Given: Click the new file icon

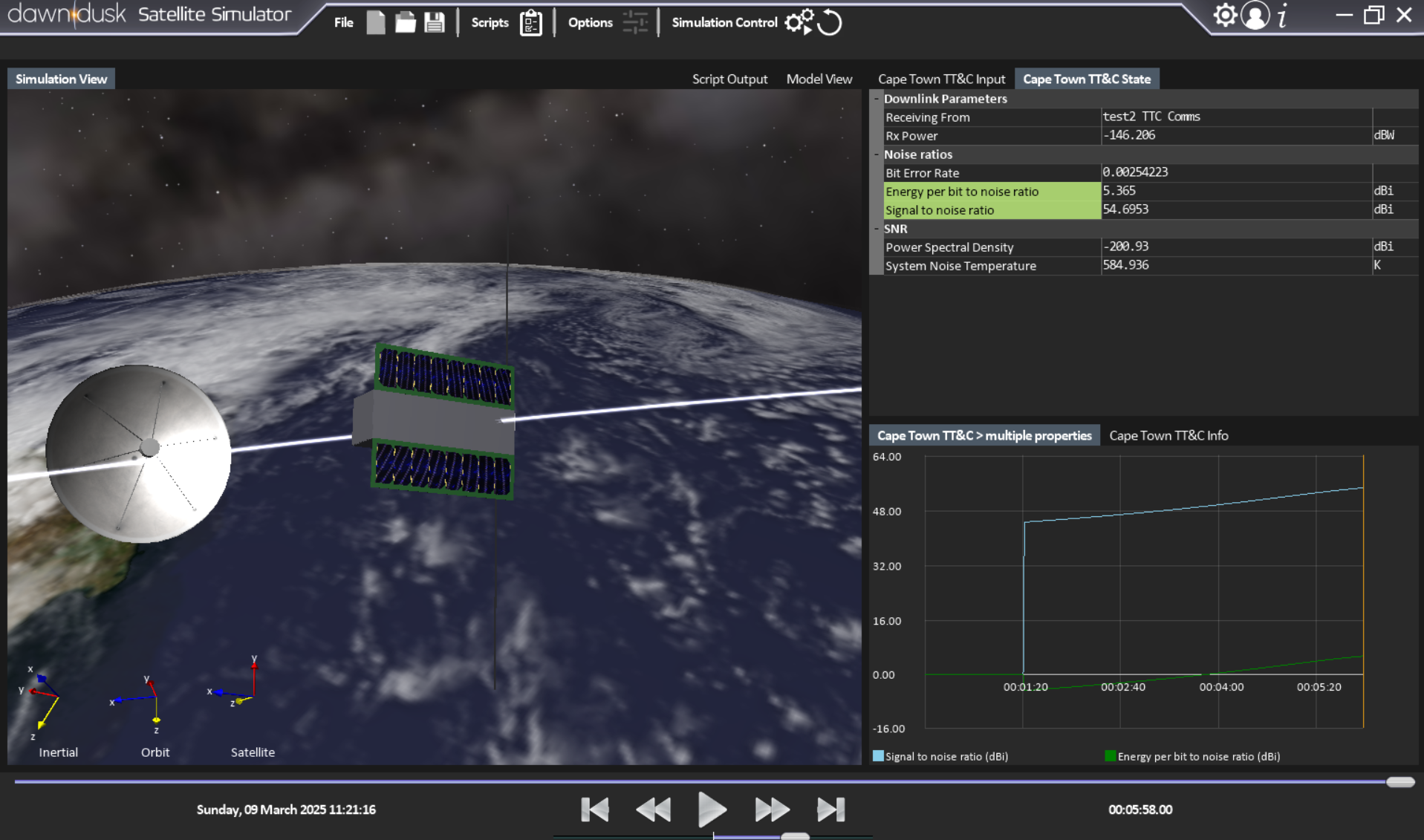Looking at the screenshot, I should point(376,22).
